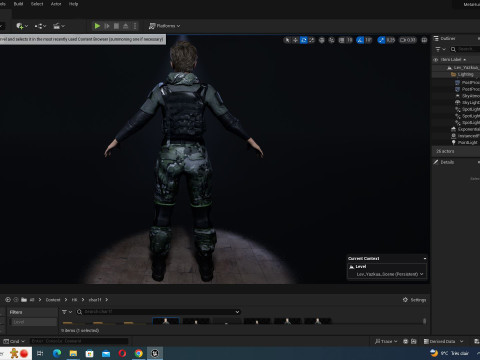Open Google Chrome from taskbar
Image resolution: width=480 pixels, height=360 pixels.
139,353
